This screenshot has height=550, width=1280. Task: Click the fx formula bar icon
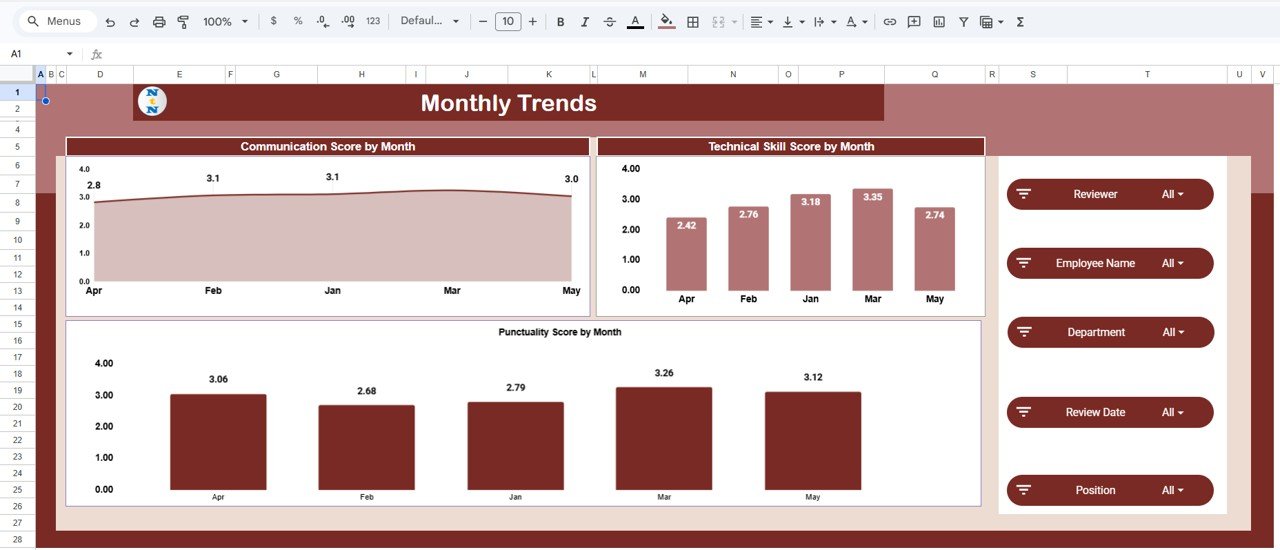click(96, 54)
